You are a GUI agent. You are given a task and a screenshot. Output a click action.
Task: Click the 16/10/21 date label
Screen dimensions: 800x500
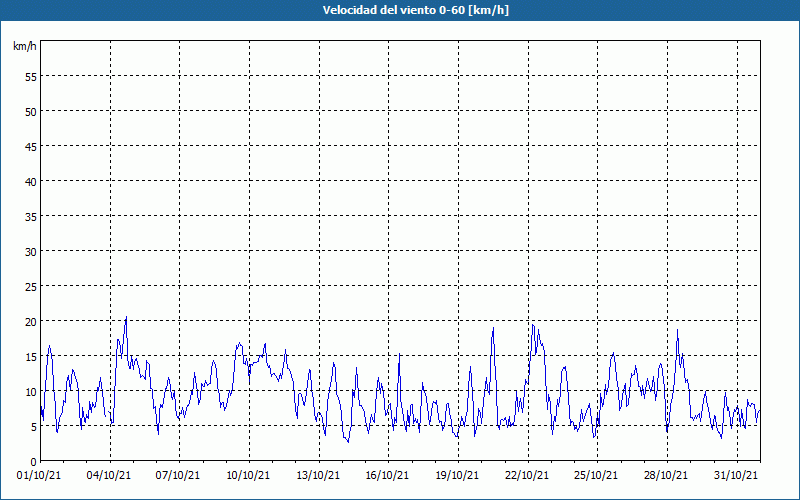pyautogui.click(x=387, y=476)
